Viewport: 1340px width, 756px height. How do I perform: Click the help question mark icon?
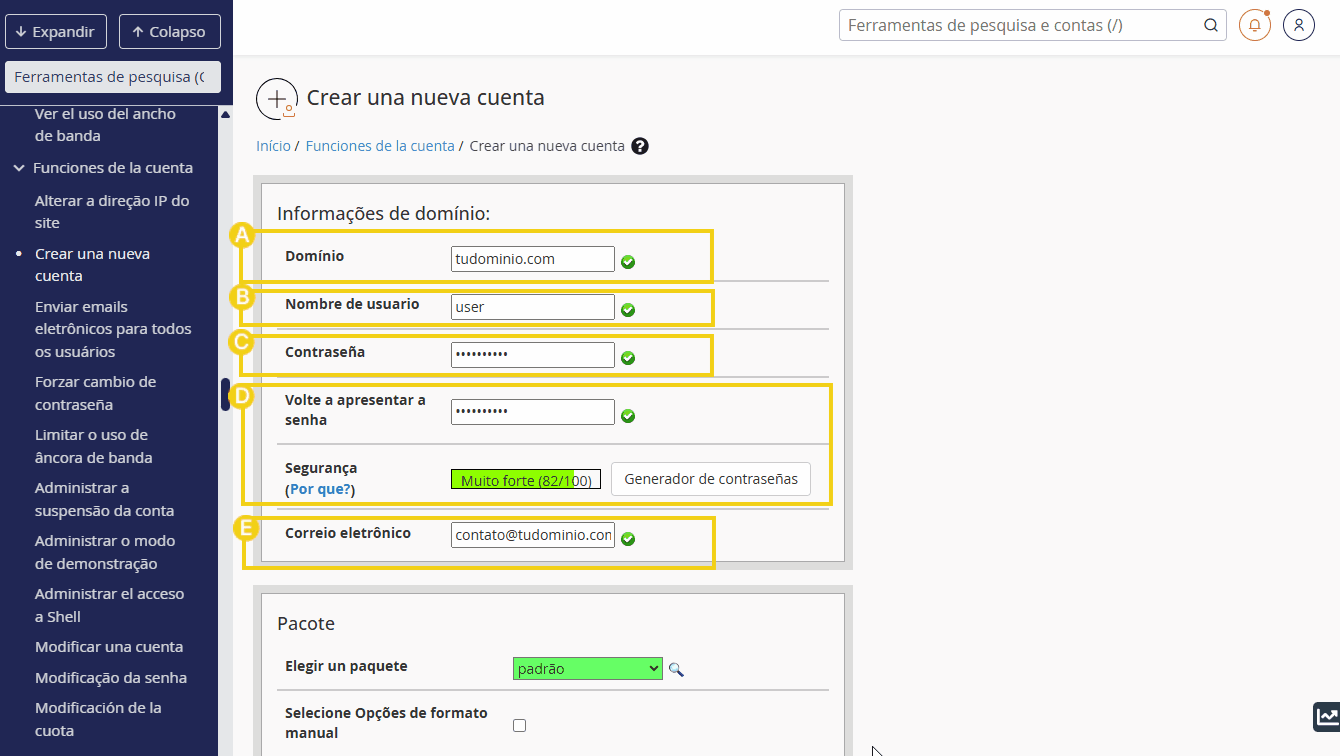click(x=640, y=146)
